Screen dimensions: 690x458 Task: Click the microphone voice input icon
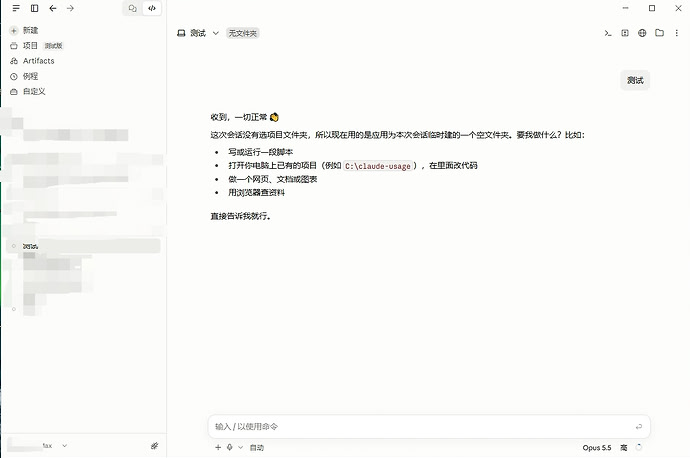click(x=229, y=447)
